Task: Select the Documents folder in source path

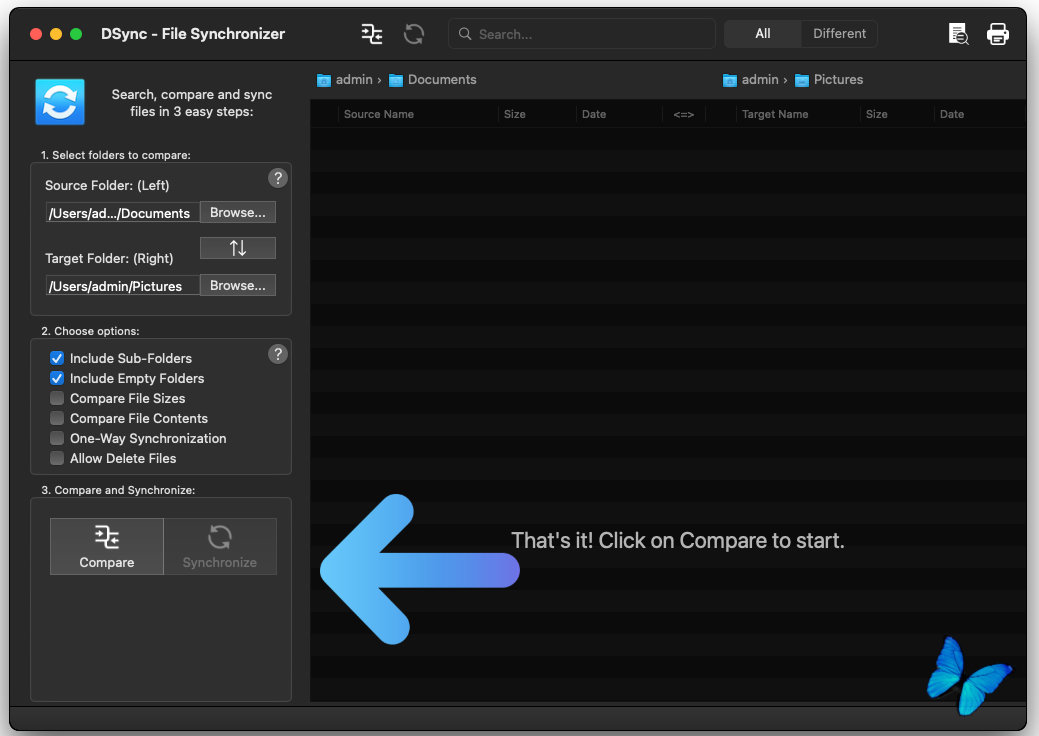Action: pyautogui.click(x=441, y=80)
